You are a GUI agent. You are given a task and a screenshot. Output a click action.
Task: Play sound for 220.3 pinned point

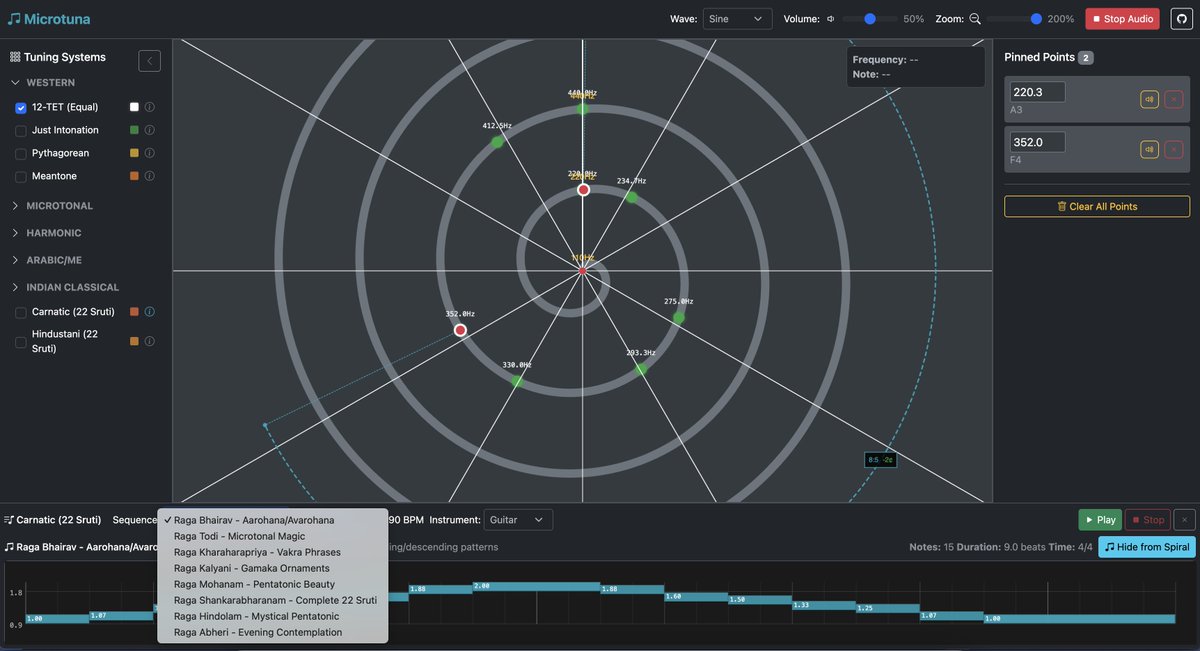pos(1150,99)
